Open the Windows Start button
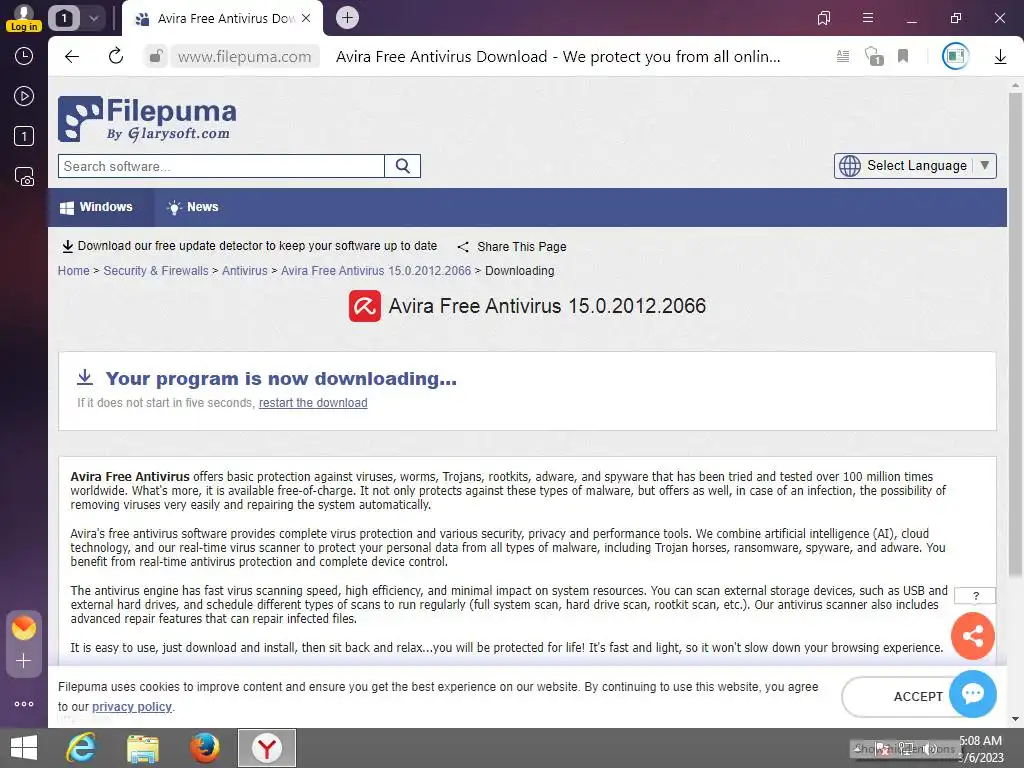This screenshot has width=1024, height=768. click(24, 748)
